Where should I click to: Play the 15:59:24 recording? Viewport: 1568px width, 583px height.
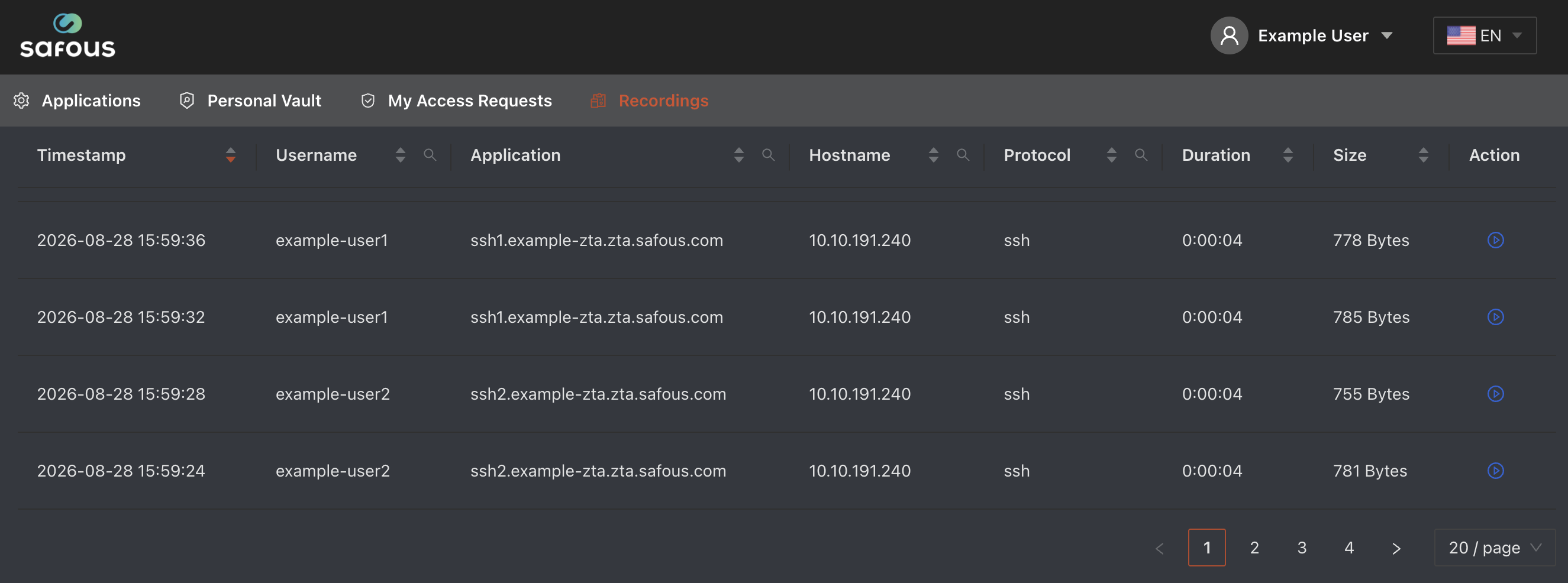click(x=1495, y=471)
